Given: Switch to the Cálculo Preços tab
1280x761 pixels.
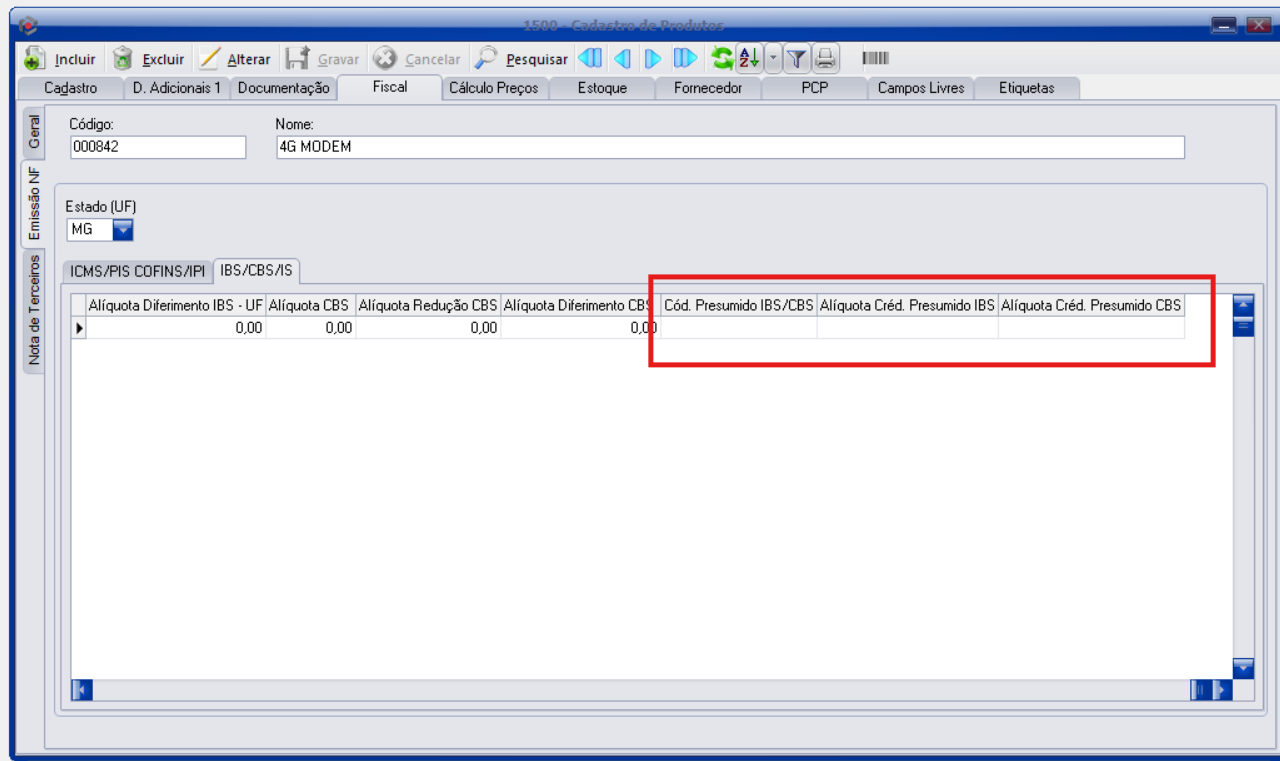Looking at the screenshot, I should (493, 88).
